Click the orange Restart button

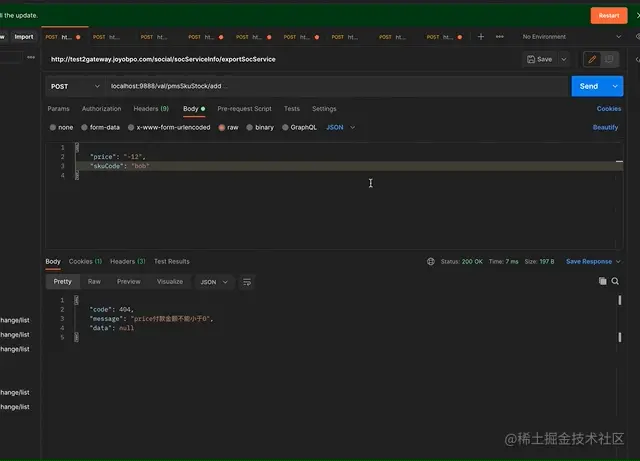(x=609, y=16)
